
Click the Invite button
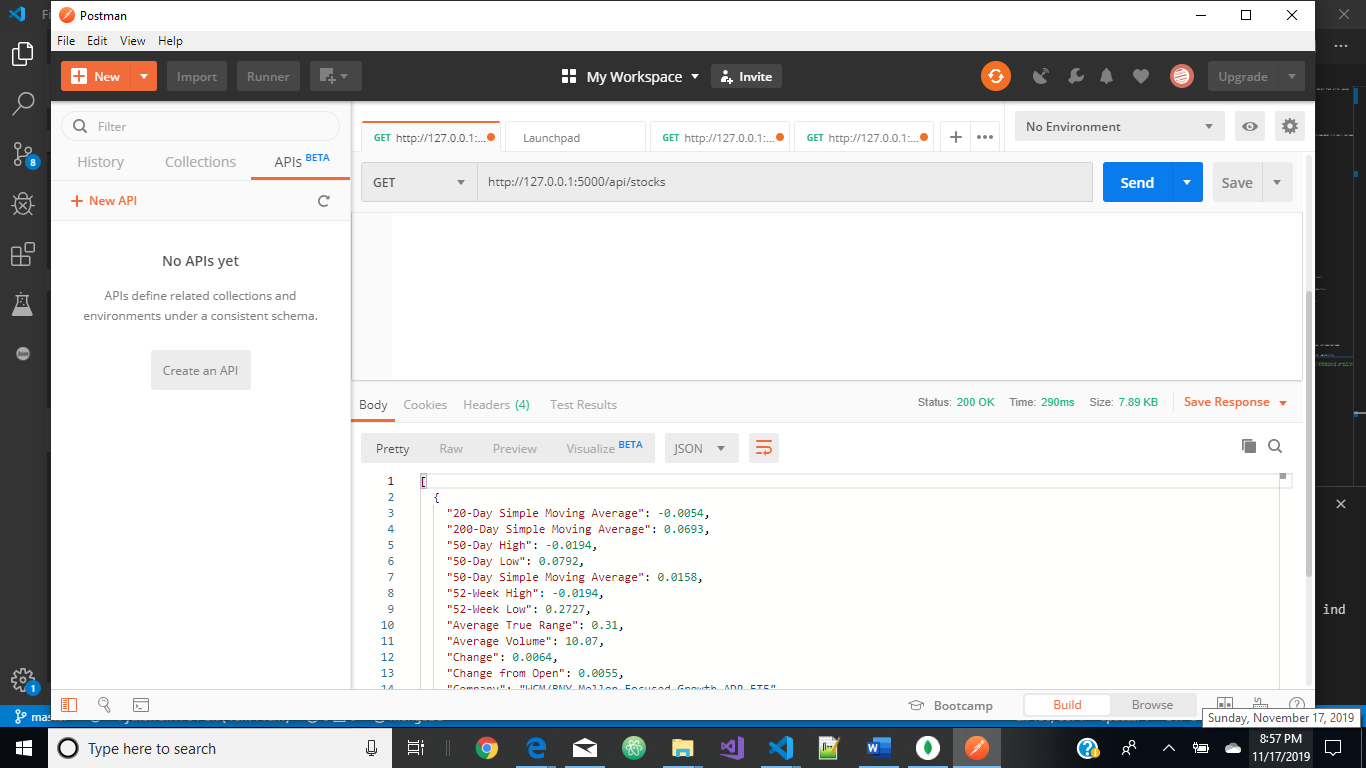pos(746,76)
